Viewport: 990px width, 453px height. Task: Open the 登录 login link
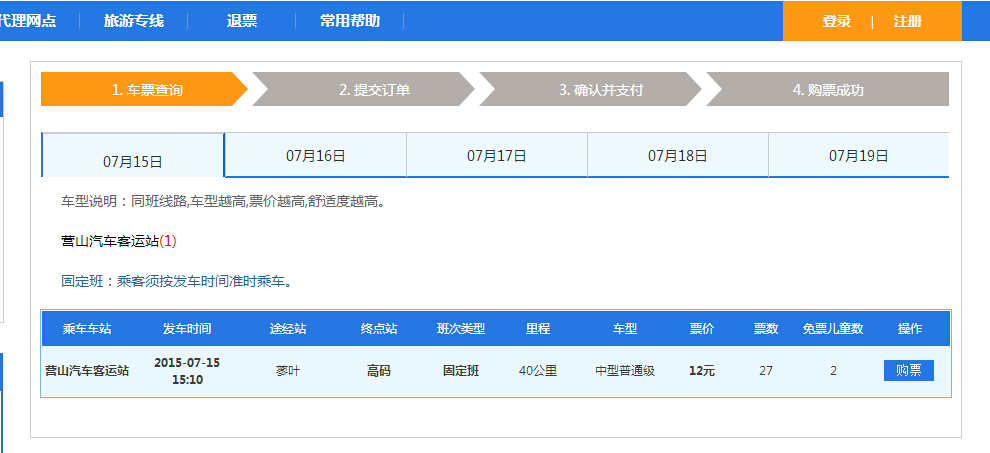pyautogui.click(x=836, y=22)
